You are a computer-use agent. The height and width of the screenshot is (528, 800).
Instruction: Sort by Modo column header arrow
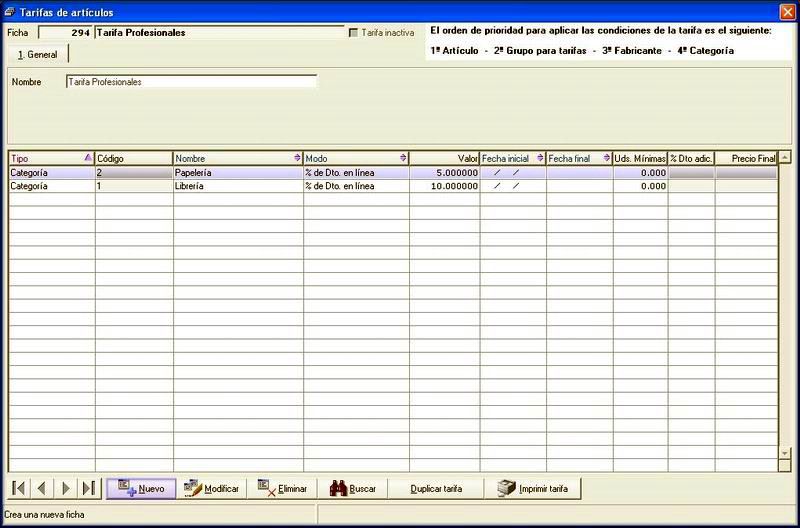[x=403, y=158]
